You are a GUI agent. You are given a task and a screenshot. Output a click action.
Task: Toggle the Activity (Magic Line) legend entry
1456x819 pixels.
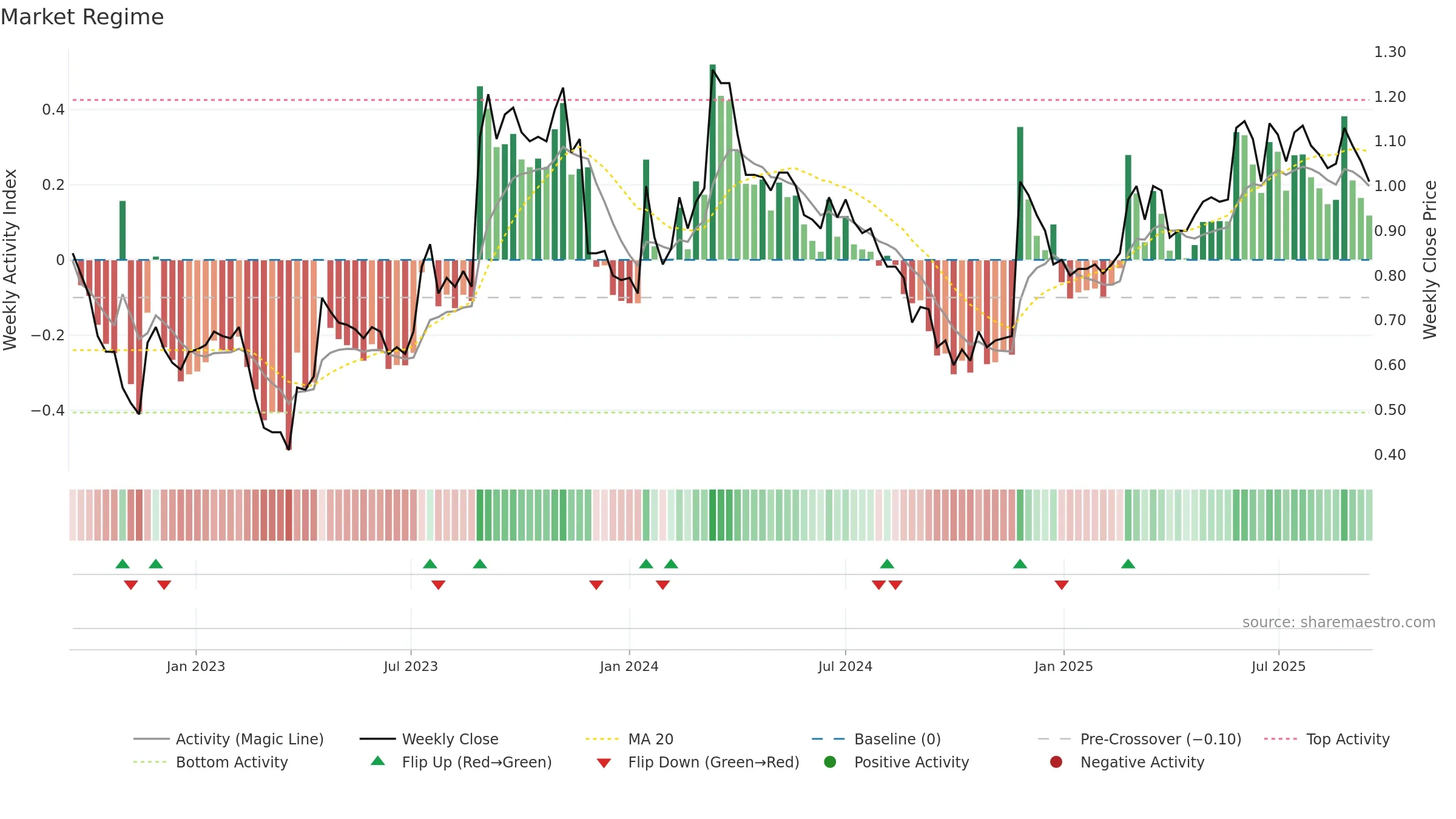tap(229, 739)
